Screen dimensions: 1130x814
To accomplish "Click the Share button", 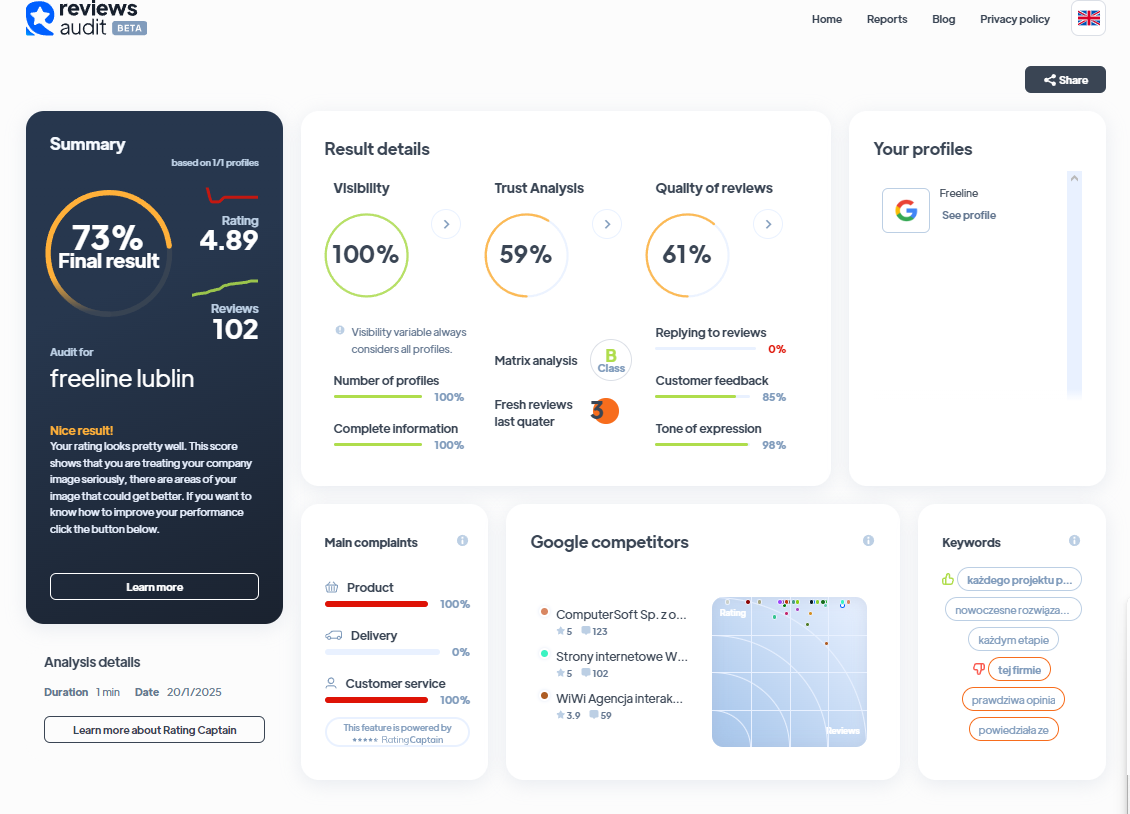I will 1065,80.
